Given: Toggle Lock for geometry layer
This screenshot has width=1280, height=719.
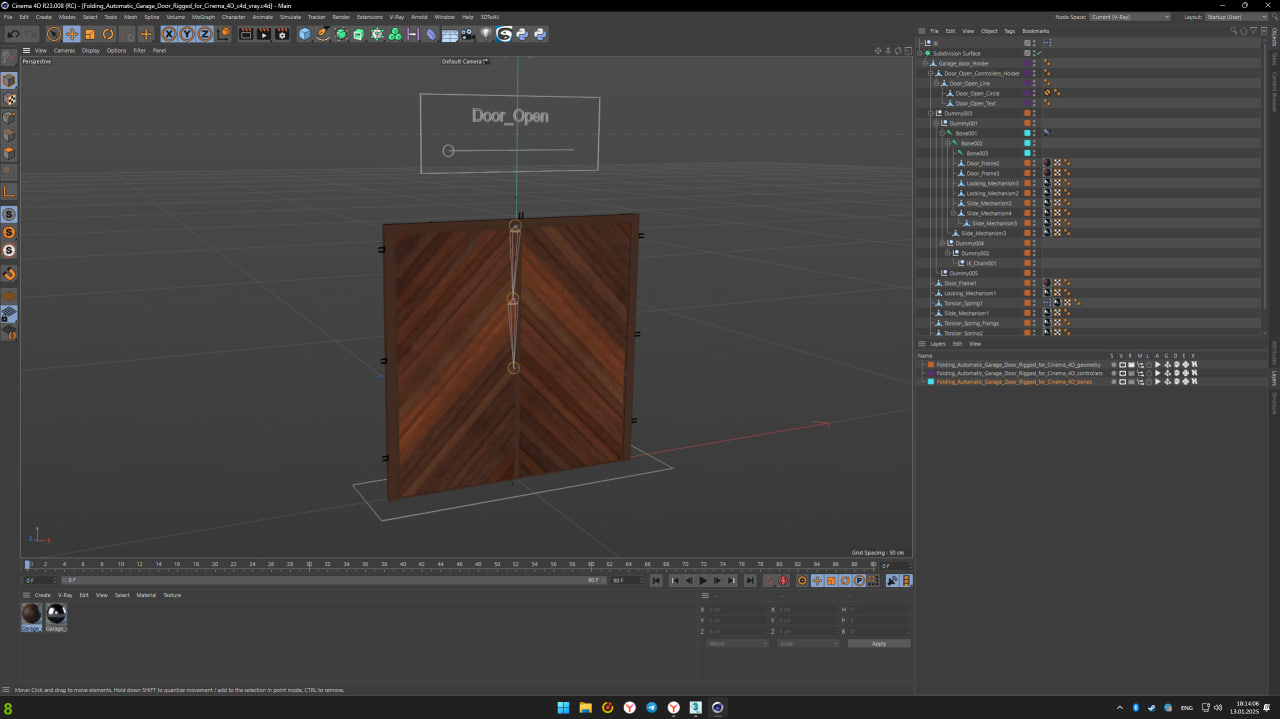Looking at the screenshot, I should click(x=1149, y=365).
